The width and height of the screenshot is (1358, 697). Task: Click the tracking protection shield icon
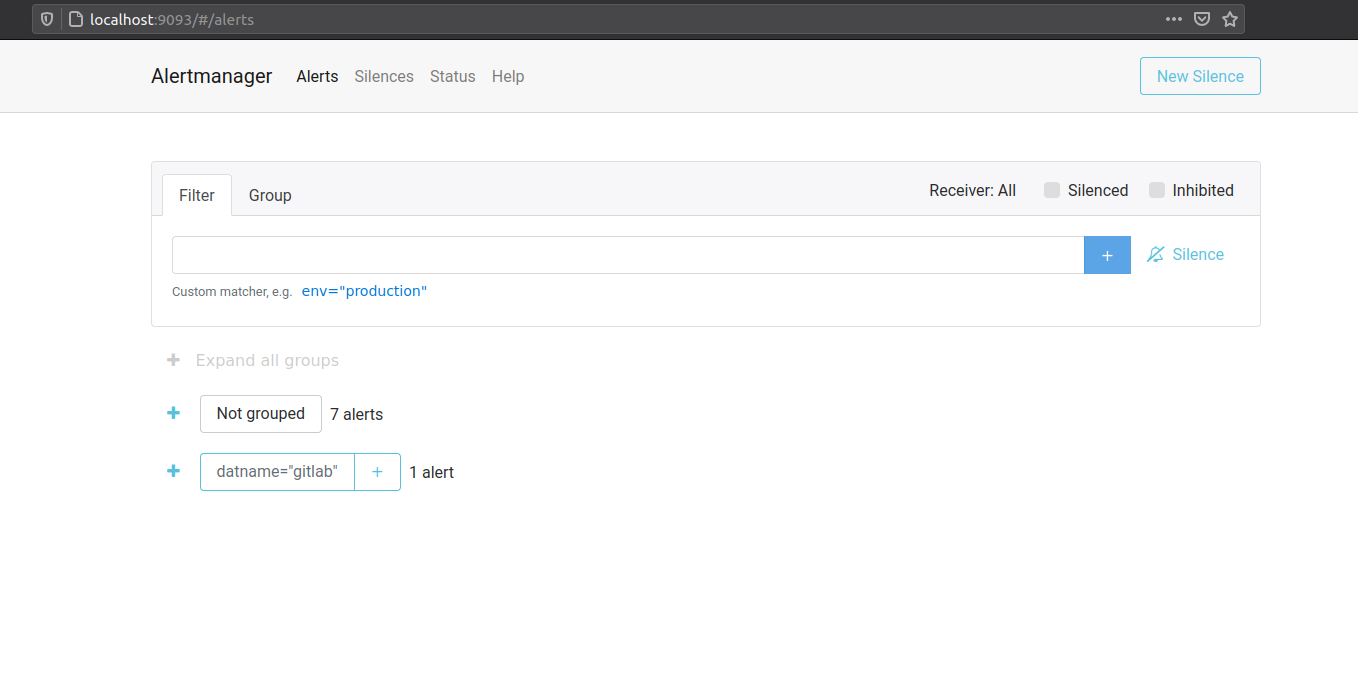(x=47, y=19)
